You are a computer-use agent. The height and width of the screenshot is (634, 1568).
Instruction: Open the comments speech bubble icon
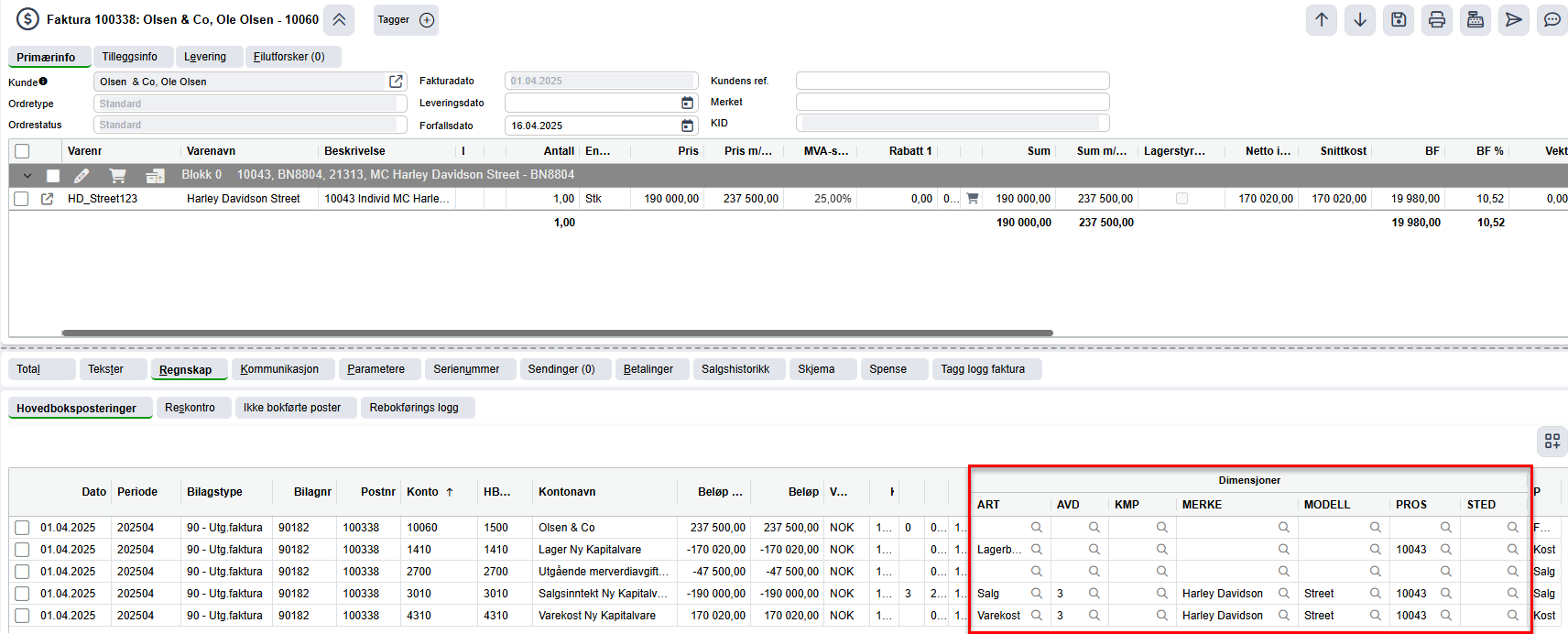click(x=1552, y=19)
